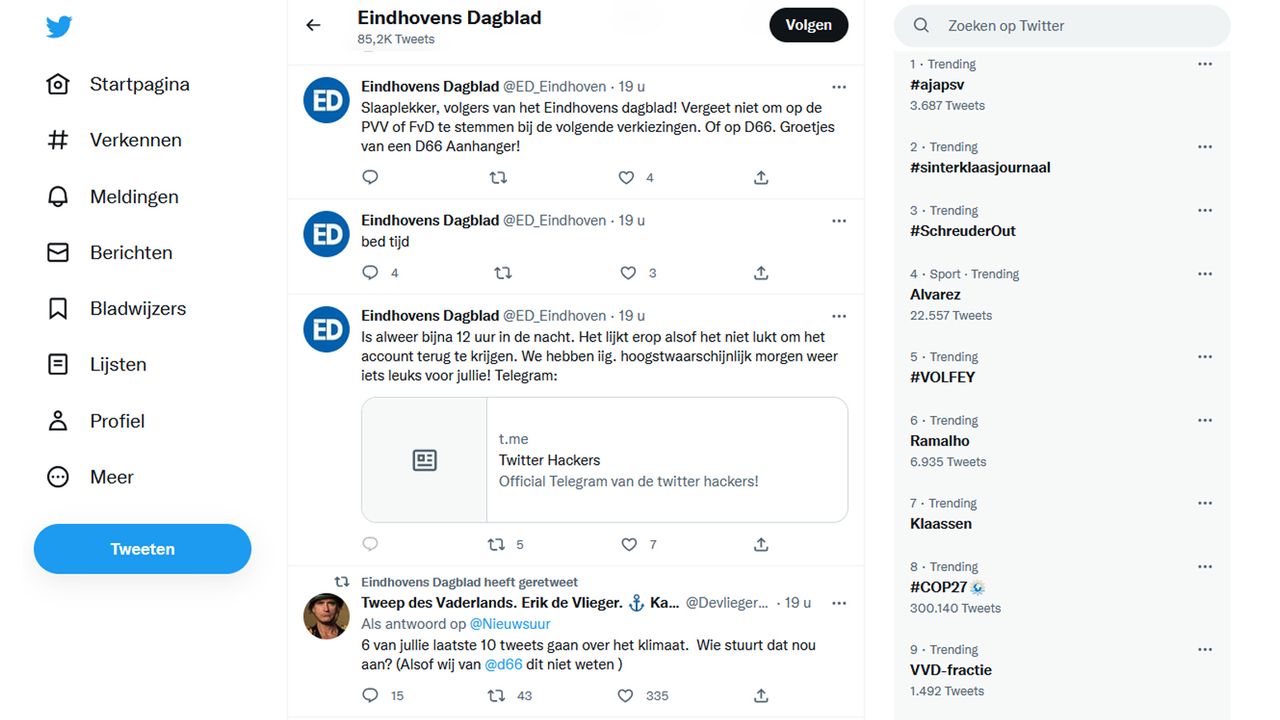Viewport: 1280px width, 720px height.
Task: Open the more options menu on the #ajapsv trend
Action: coord(1204,63)
